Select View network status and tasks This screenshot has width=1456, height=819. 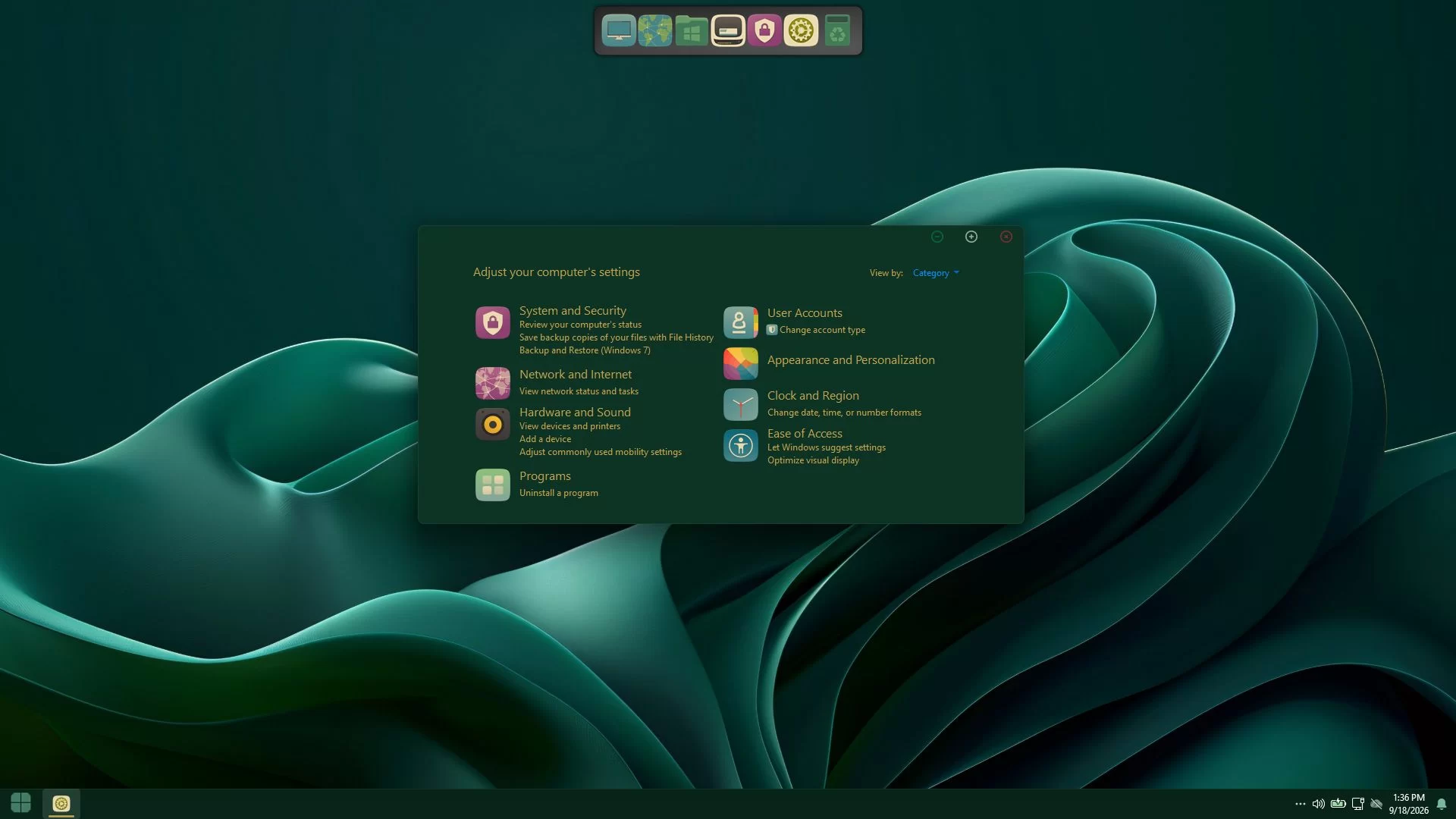pos(579,391)
